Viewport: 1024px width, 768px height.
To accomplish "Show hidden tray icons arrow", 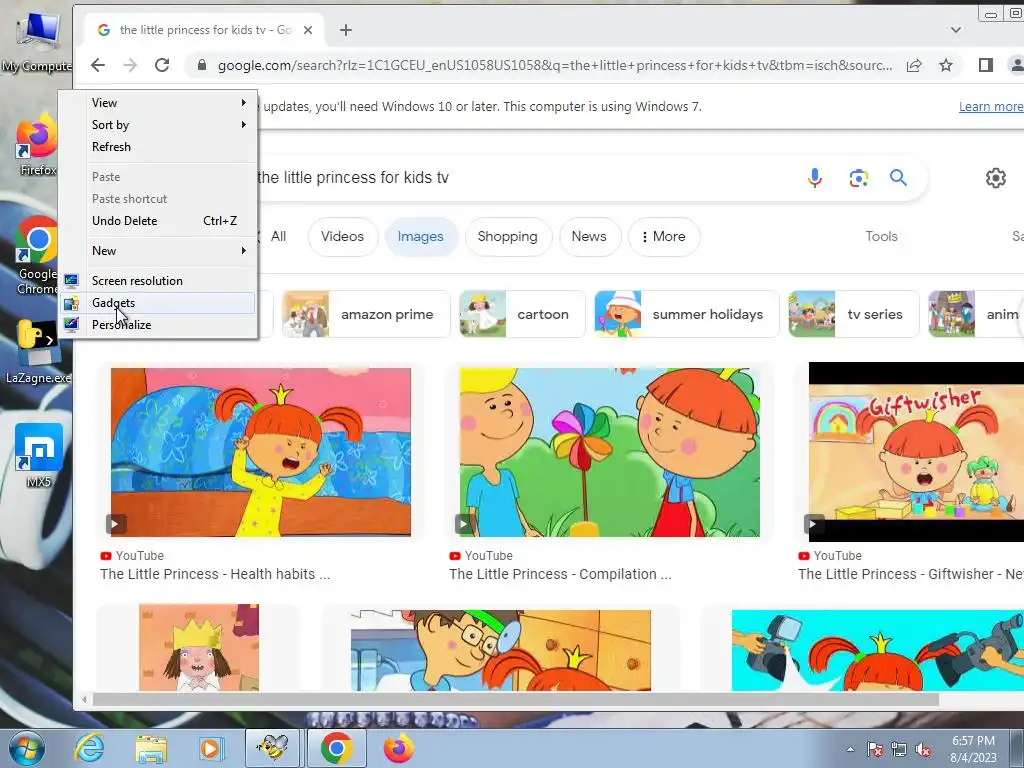I will pos(850,750).
